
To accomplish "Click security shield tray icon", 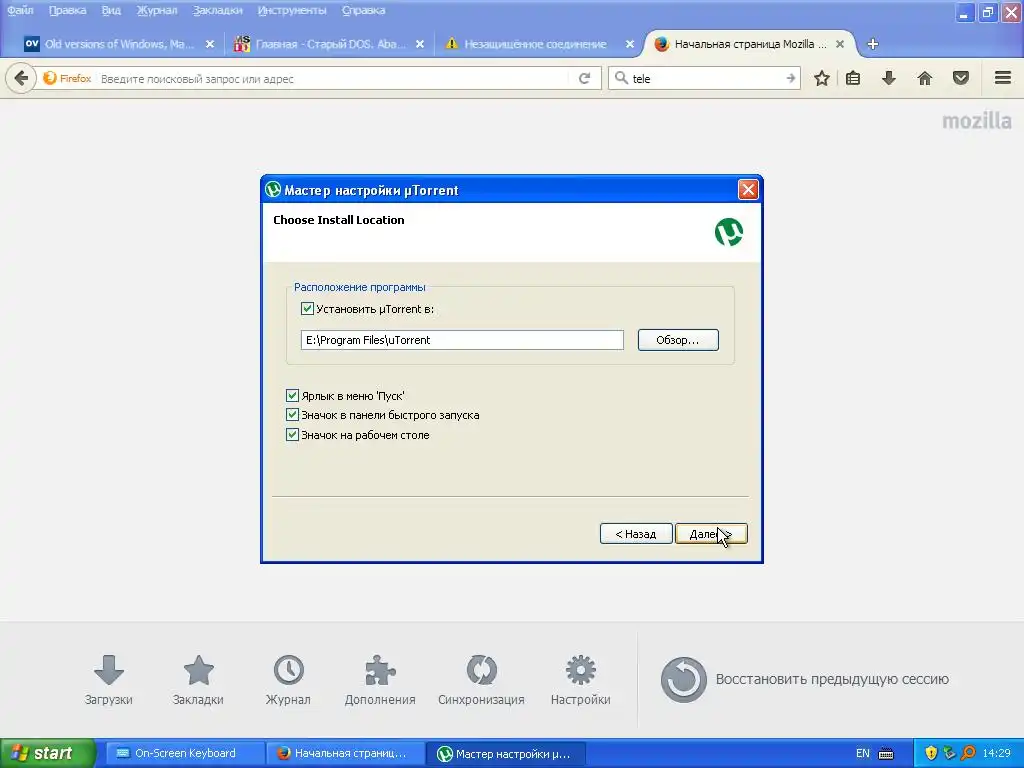I will click(x=931, y=754).
